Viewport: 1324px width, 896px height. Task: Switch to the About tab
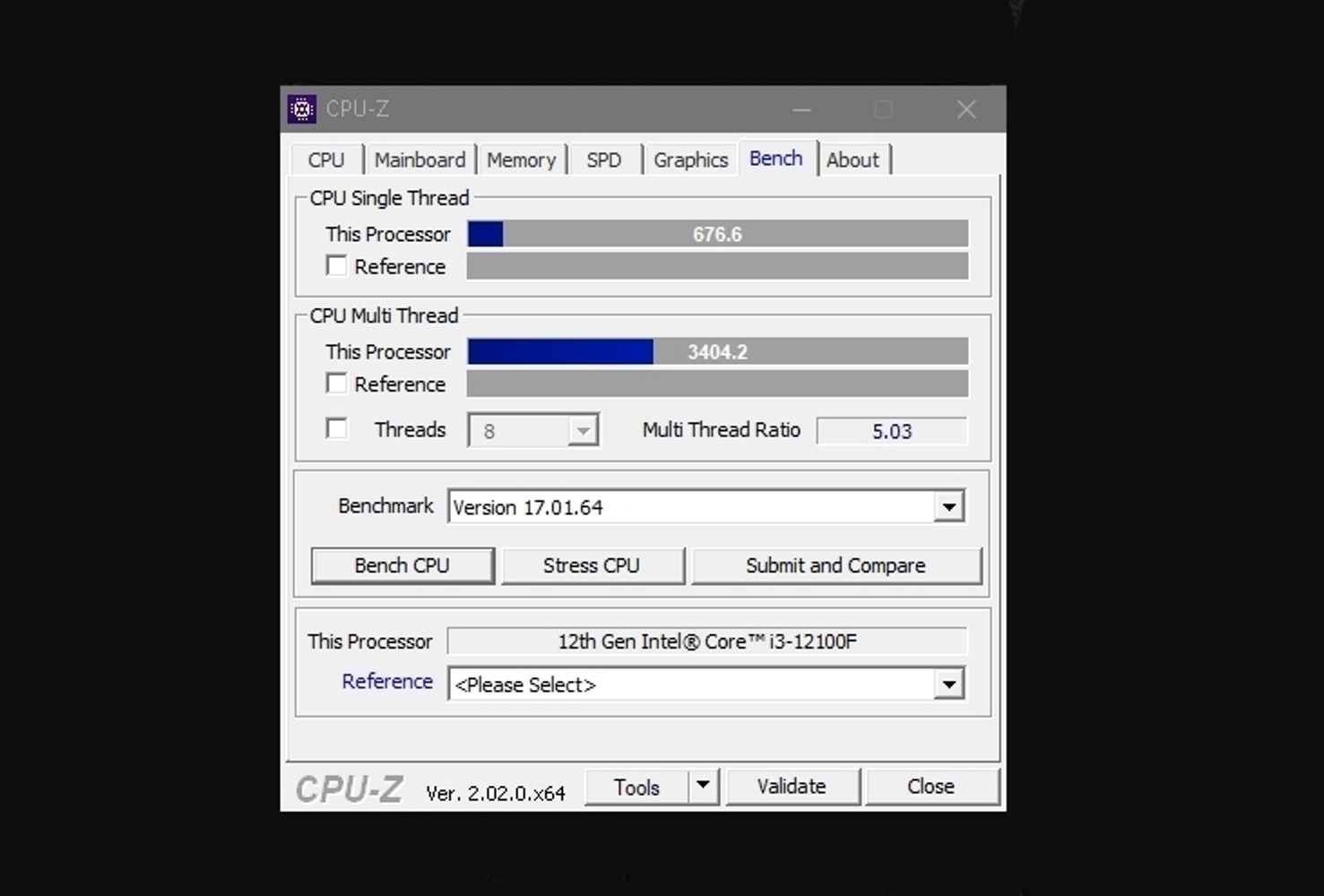coord(852,160)
